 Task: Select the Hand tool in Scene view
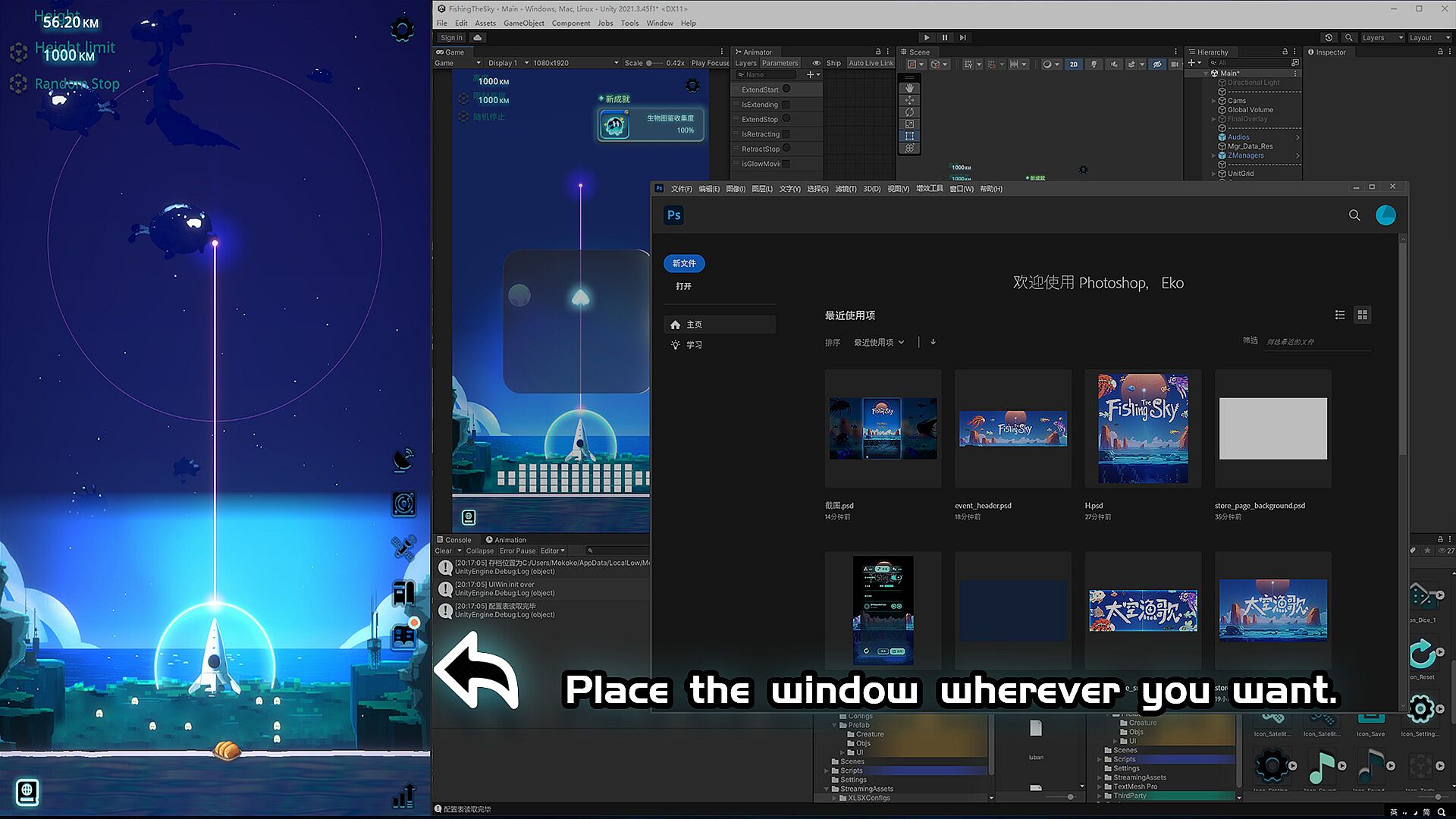click(x=909, y=88)
